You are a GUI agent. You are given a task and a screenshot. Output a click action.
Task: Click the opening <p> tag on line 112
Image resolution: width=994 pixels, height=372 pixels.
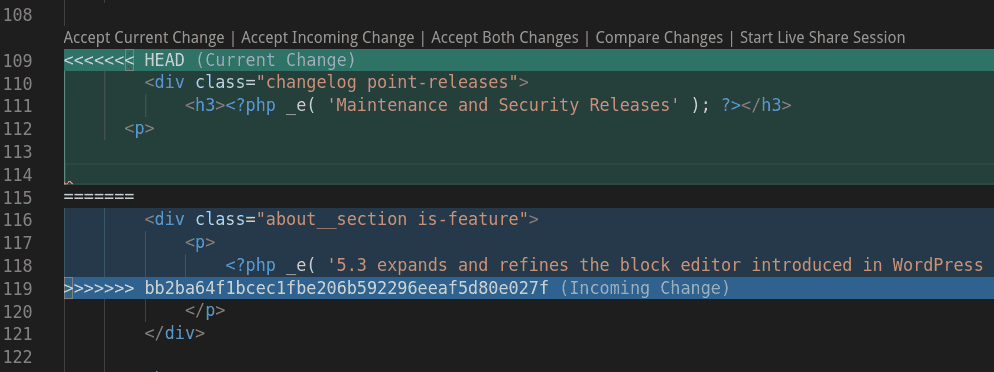click(x=139, y=129)
